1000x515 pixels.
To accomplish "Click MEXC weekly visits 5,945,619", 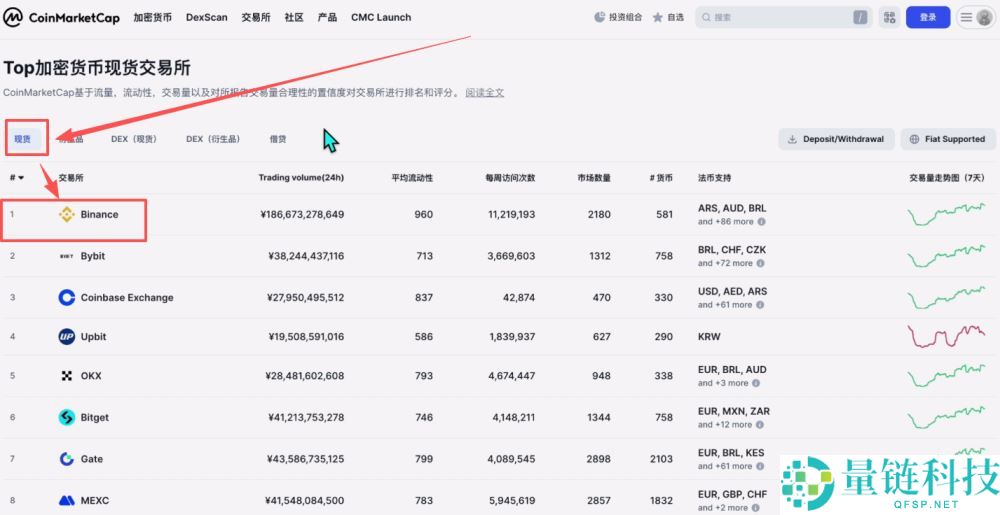I will point(511,500).
